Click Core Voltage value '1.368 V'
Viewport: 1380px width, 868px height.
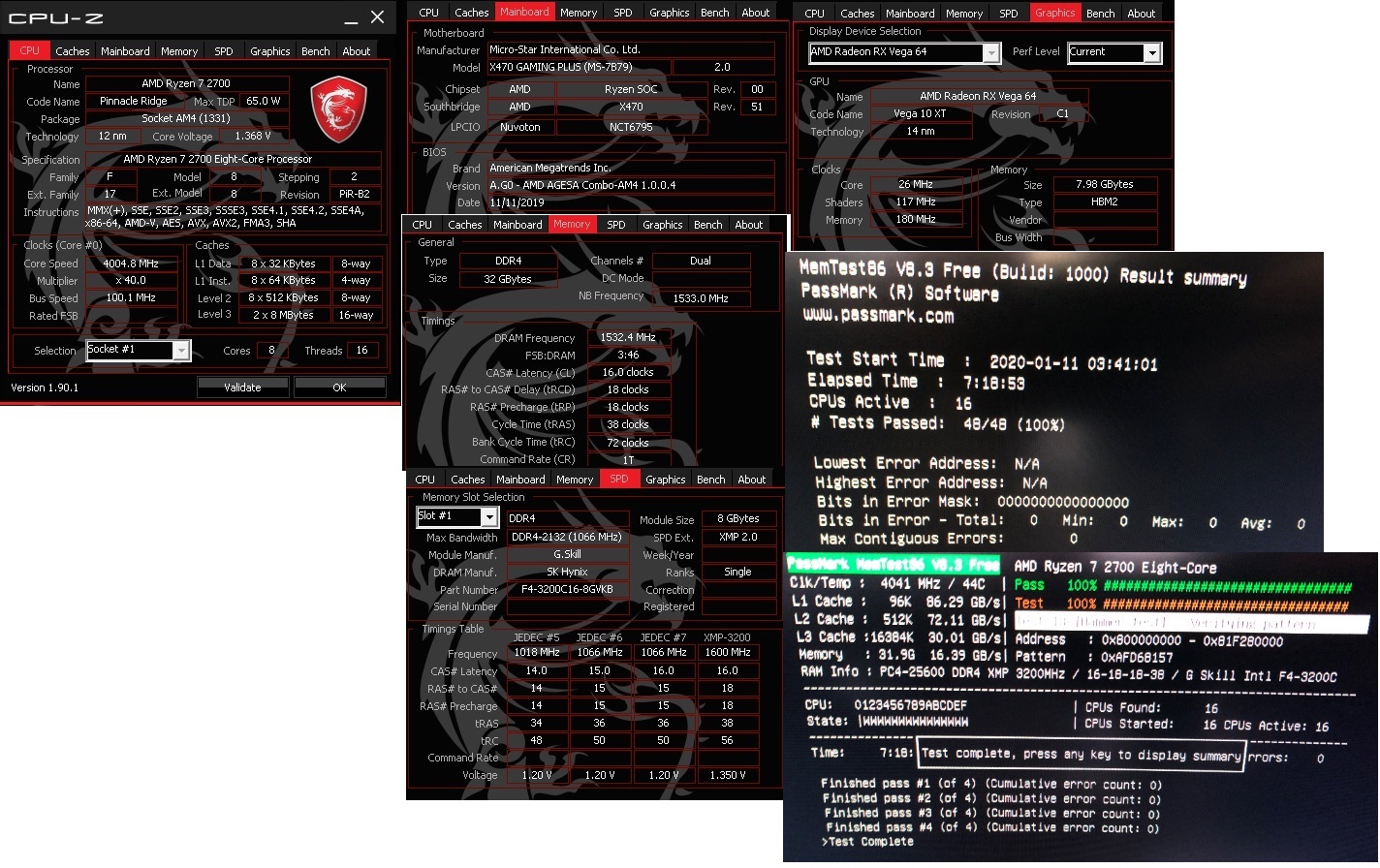point(253,136)
